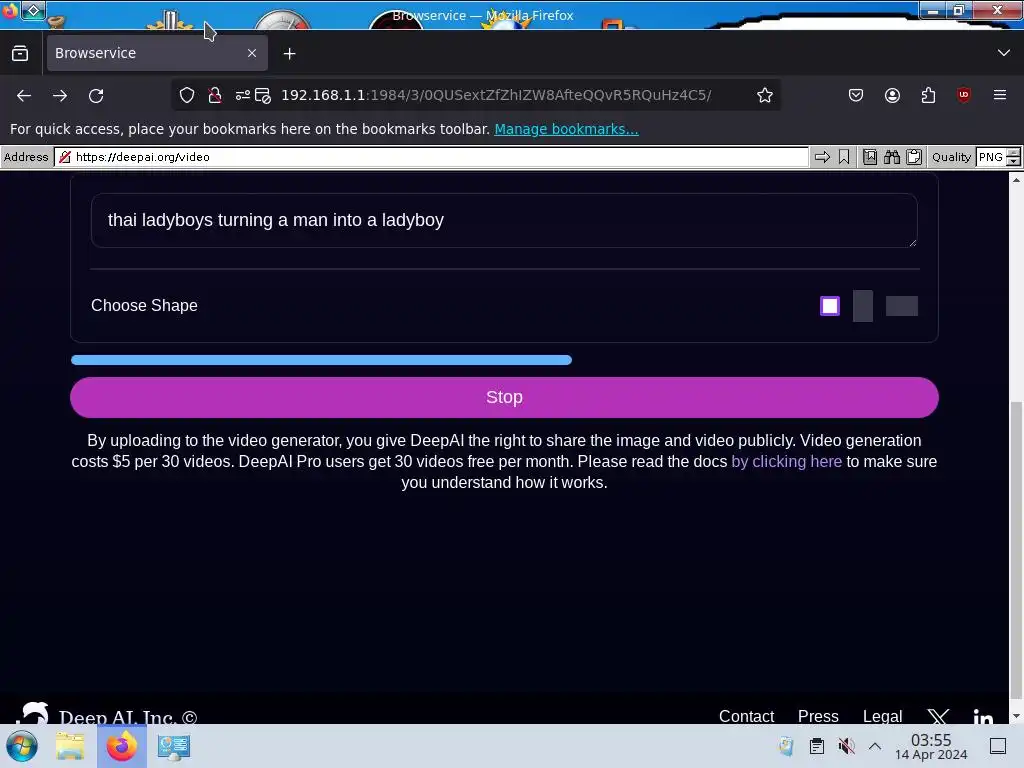
Task: Open File Explorer from the taskbar
Action: (70, 746)
